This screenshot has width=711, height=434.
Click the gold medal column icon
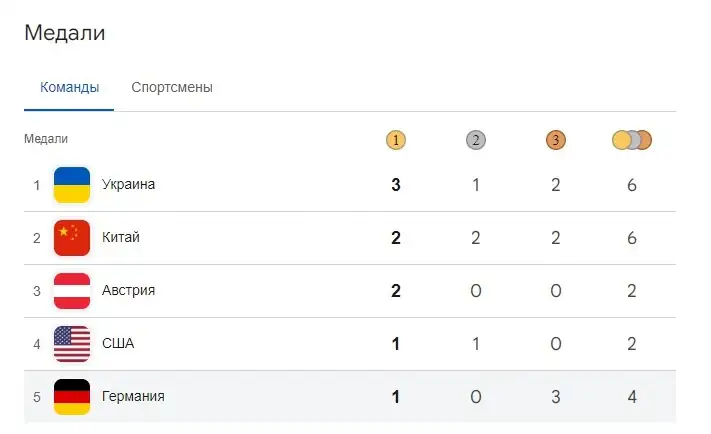396,140
